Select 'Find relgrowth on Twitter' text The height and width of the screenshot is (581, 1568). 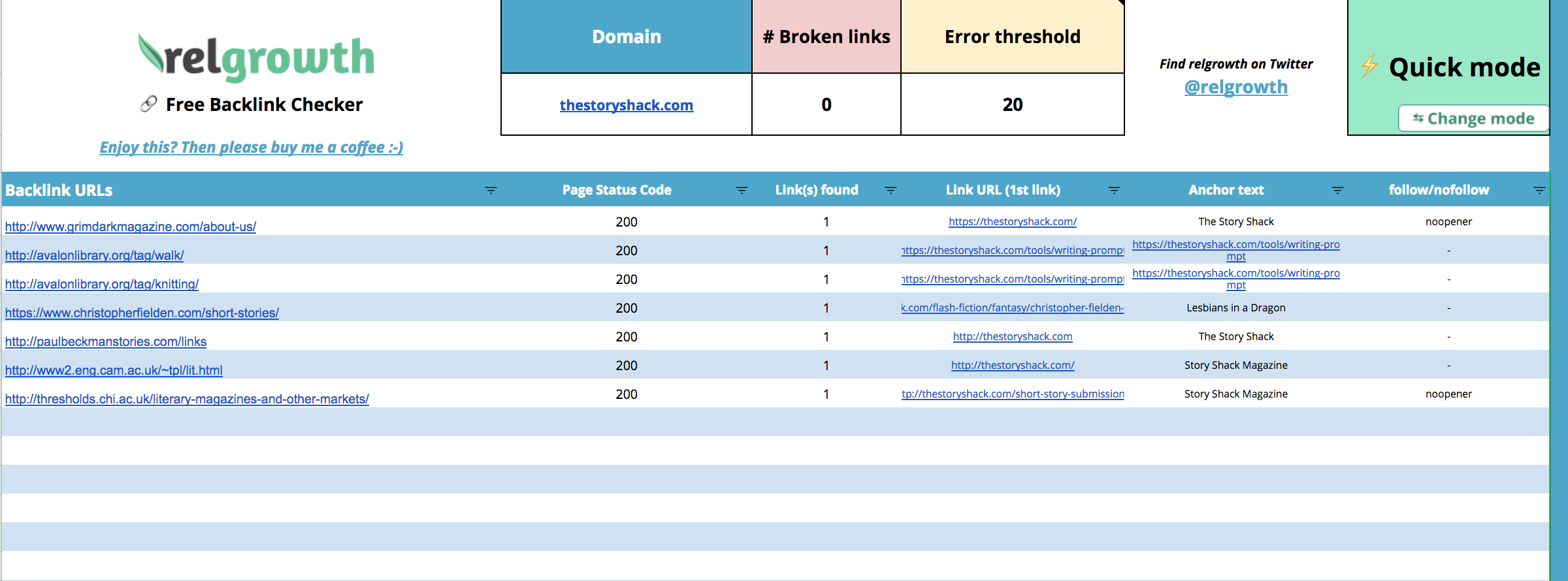tap(1236, 64)
